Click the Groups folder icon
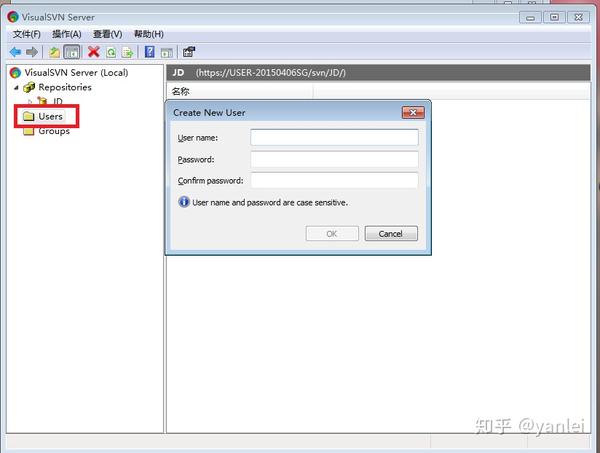The image size is (600, 453). tap(28, 131)
